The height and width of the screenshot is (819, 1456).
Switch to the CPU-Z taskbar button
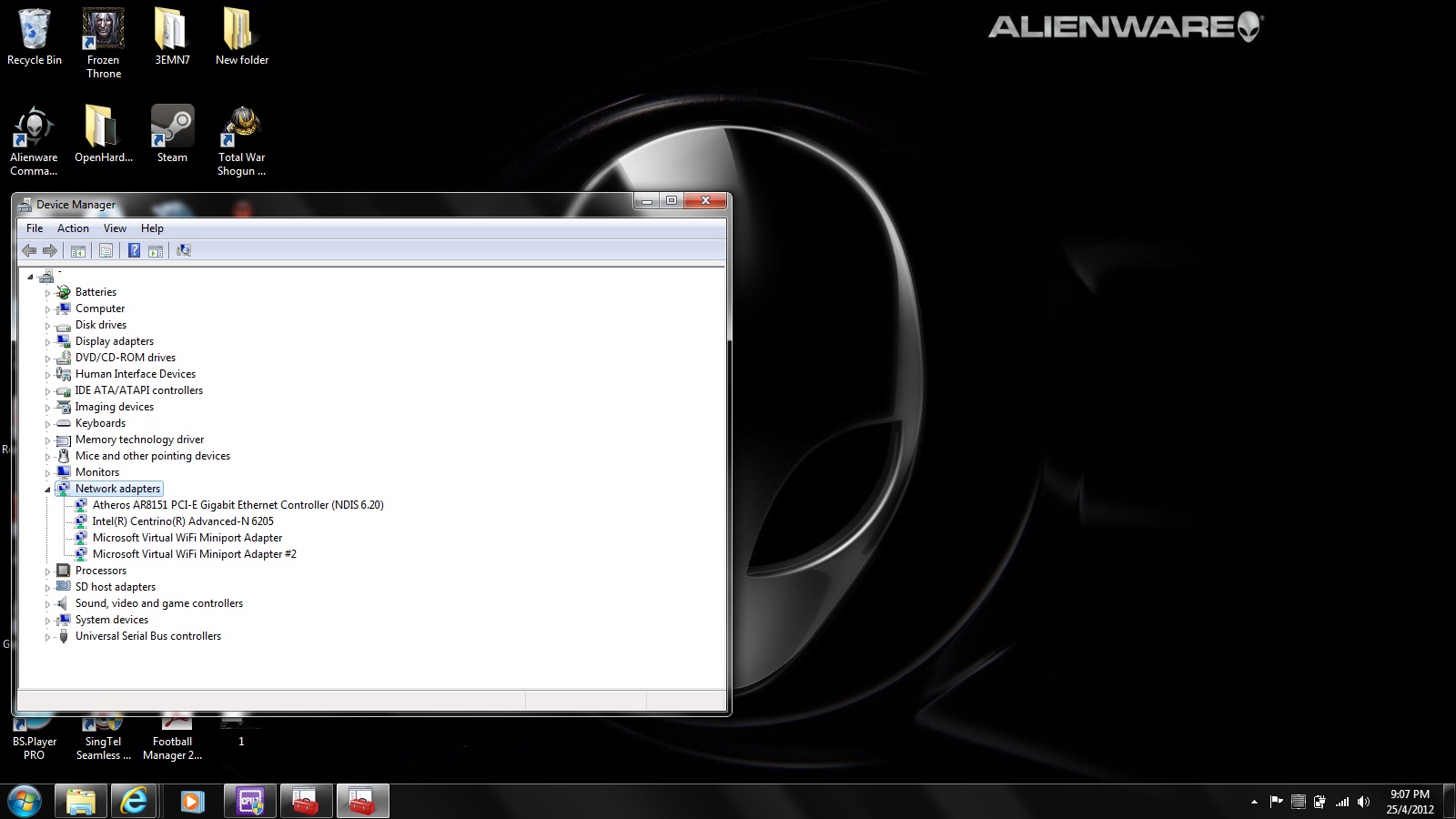[x=249, y=801]
